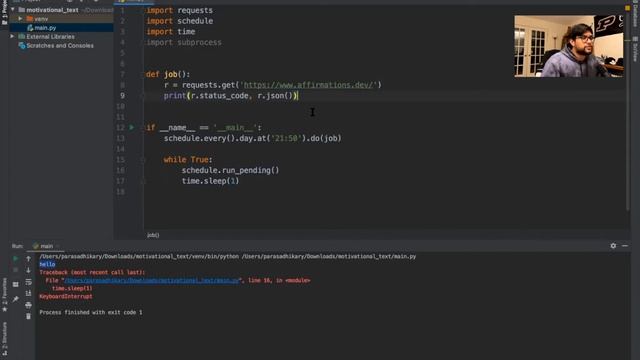
Task: Click highlighted 'hello' console output
Action: [x=47, y=264]
